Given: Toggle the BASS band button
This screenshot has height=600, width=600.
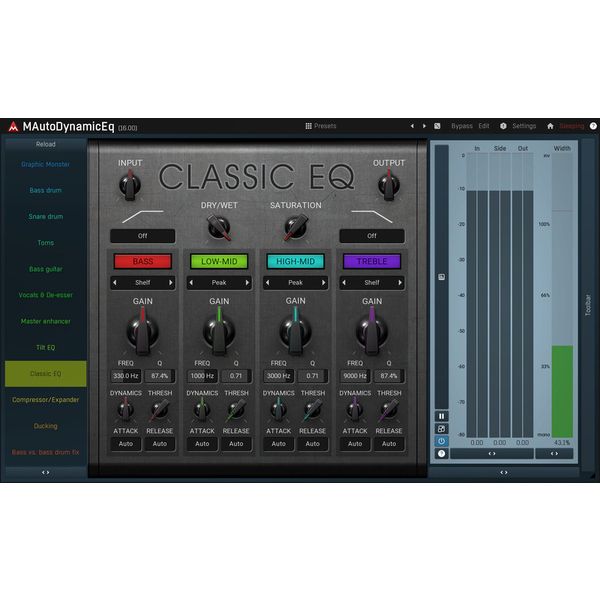Looking at the screenshot, I should tap(143, 261).
